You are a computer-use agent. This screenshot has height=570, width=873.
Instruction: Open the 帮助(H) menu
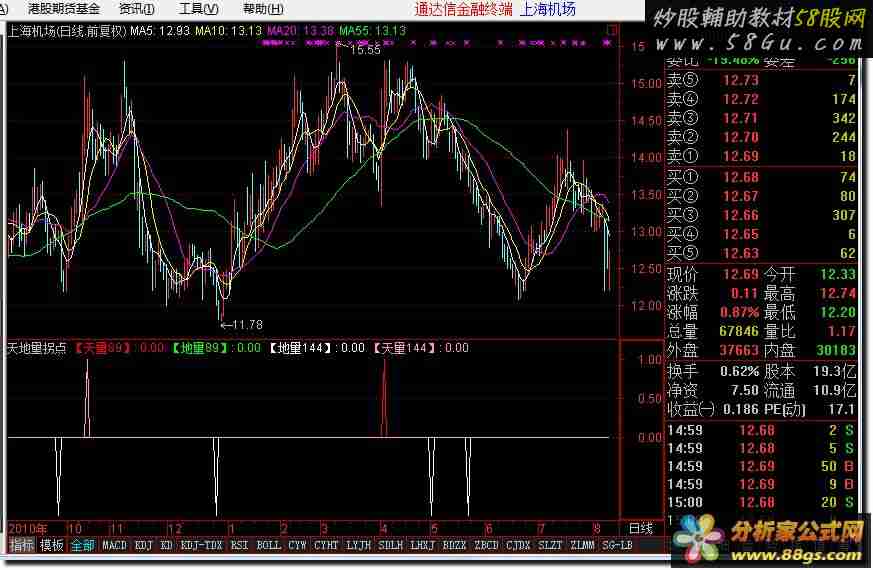[263, 9]
